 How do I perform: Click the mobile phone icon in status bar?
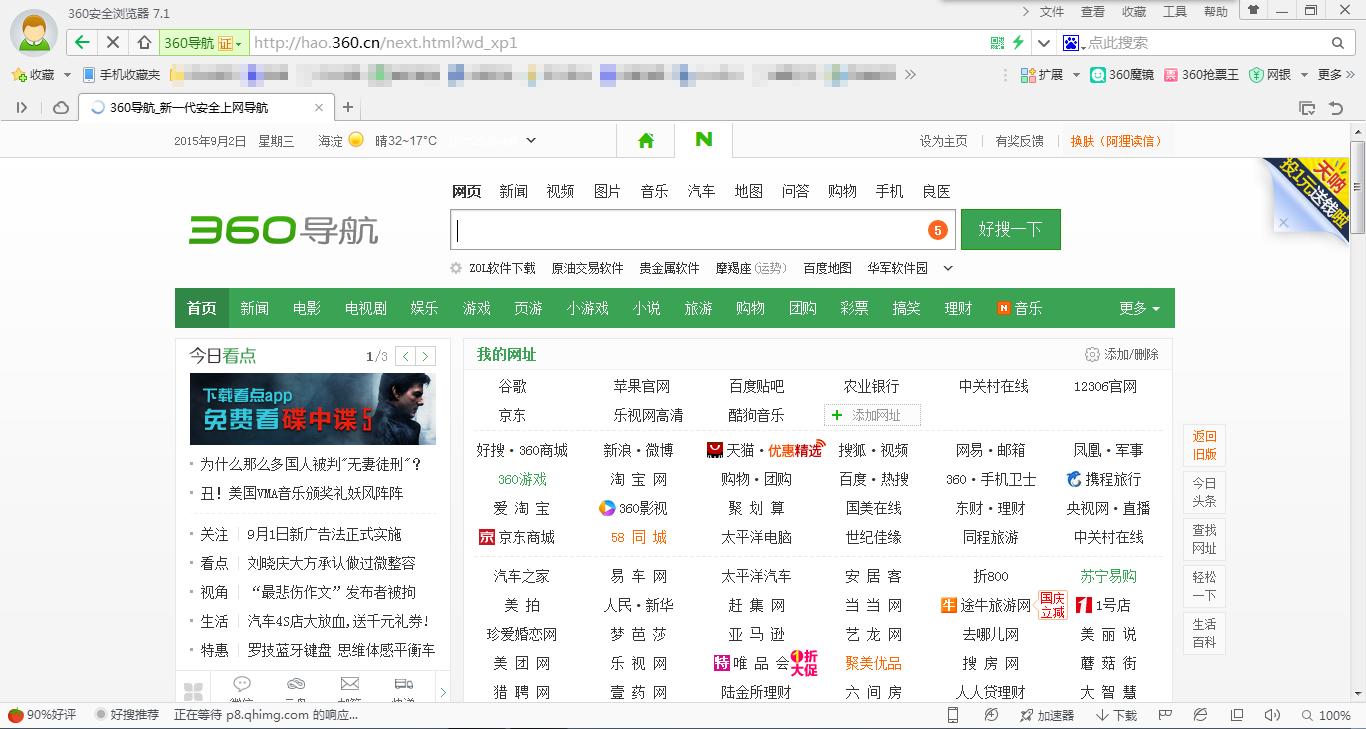[953, 715]
